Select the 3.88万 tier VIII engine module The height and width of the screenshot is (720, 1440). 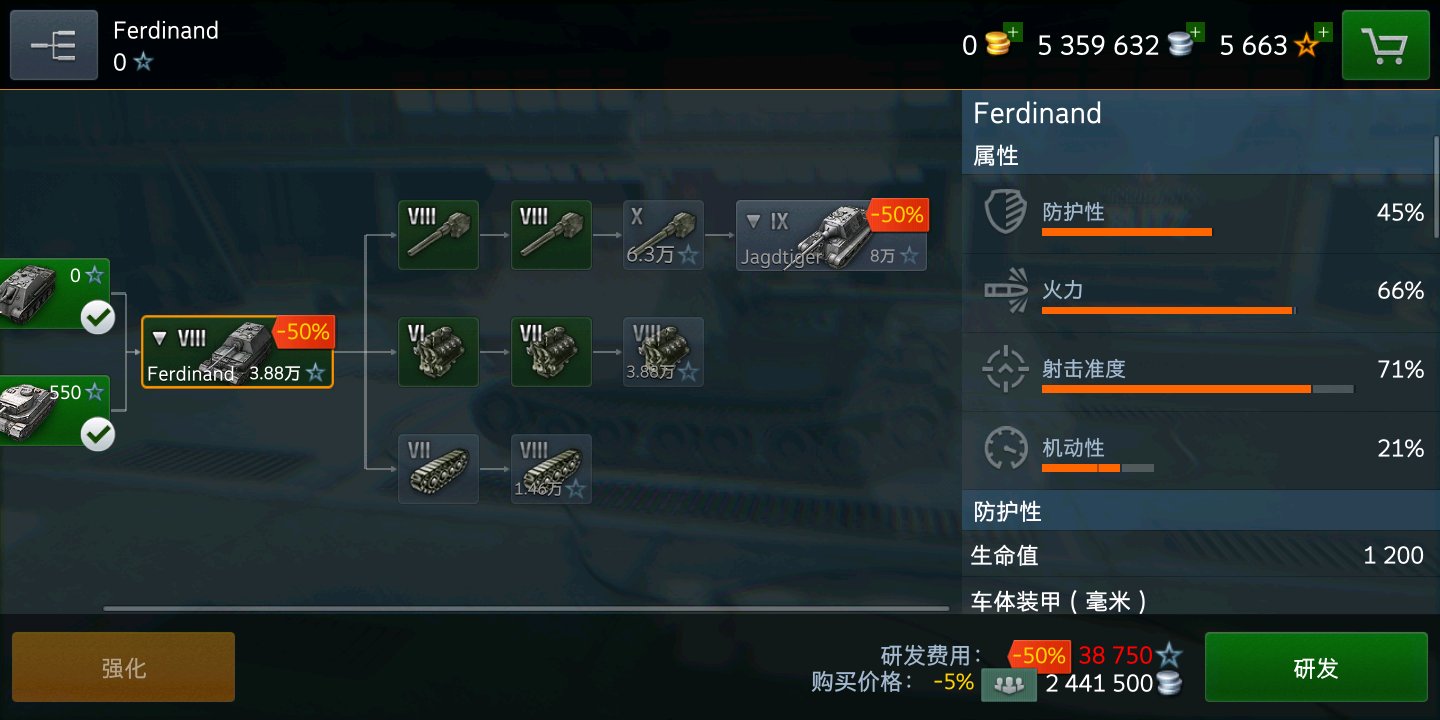(663, 352)
